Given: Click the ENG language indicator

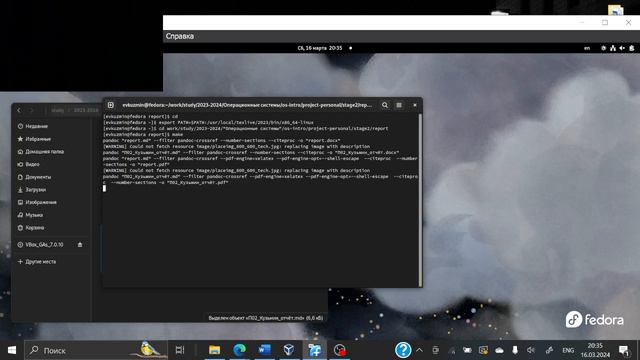Looking at the screenshot, I should click(x=568, y=350).
